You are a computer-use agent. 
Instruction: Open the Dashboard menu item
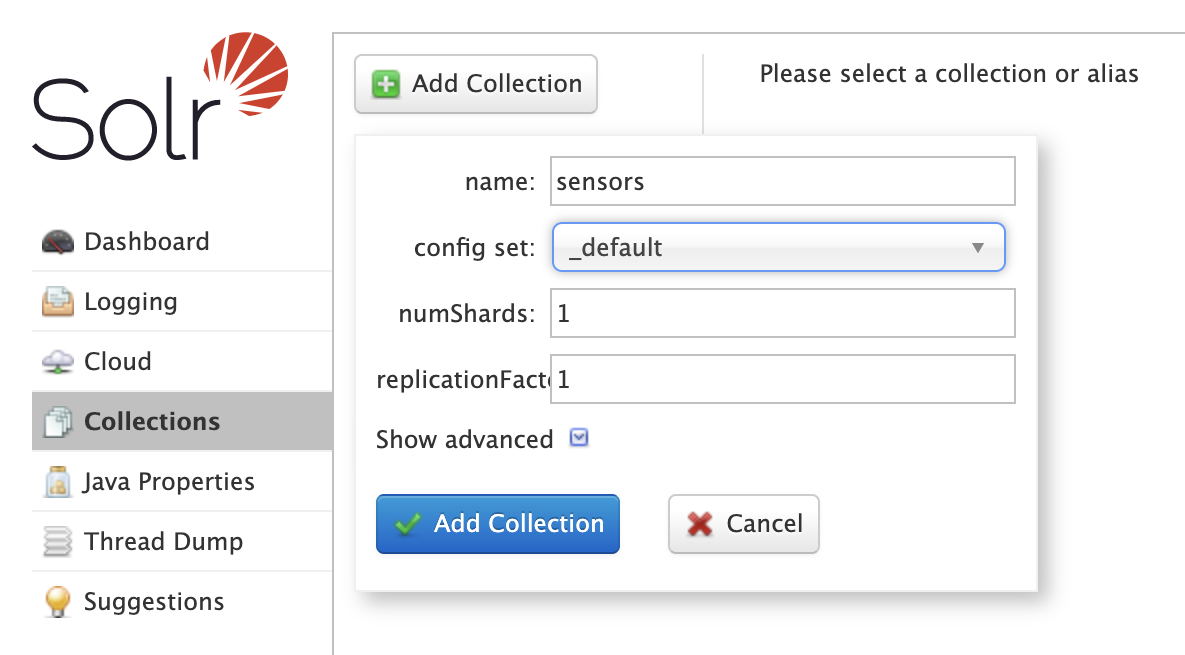tap(146, 242)
